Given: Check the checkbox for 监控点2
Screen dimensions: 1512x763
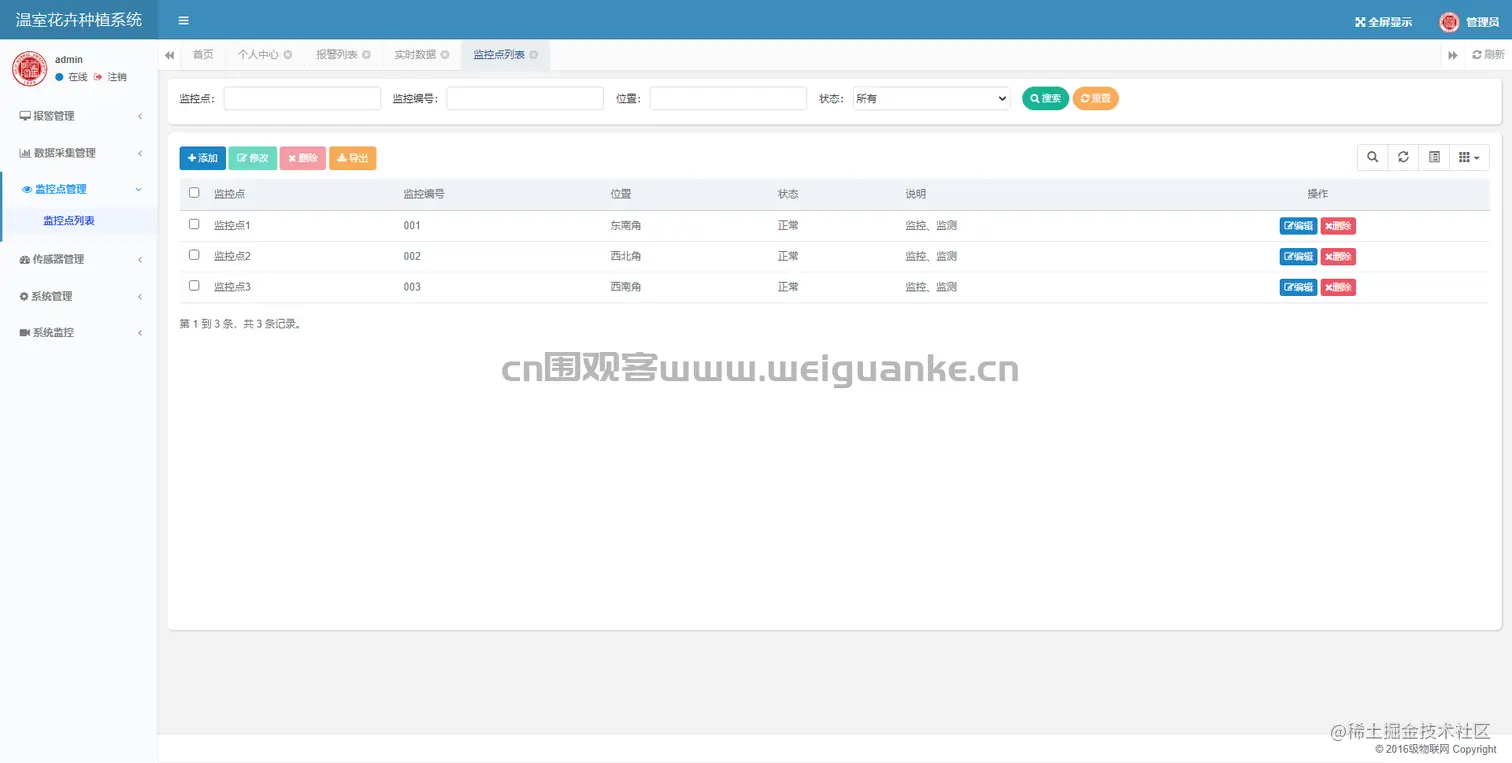Looking at the screenshot, I should 194,255.
